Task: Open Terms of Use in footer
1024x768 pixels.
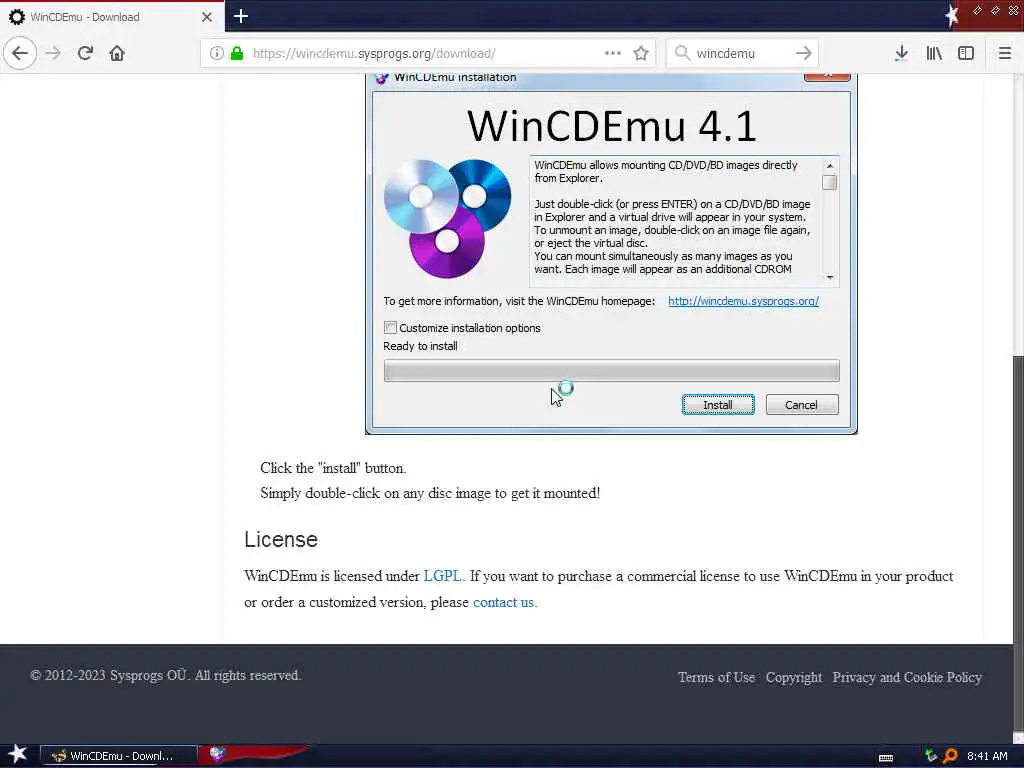Action: 716,677
